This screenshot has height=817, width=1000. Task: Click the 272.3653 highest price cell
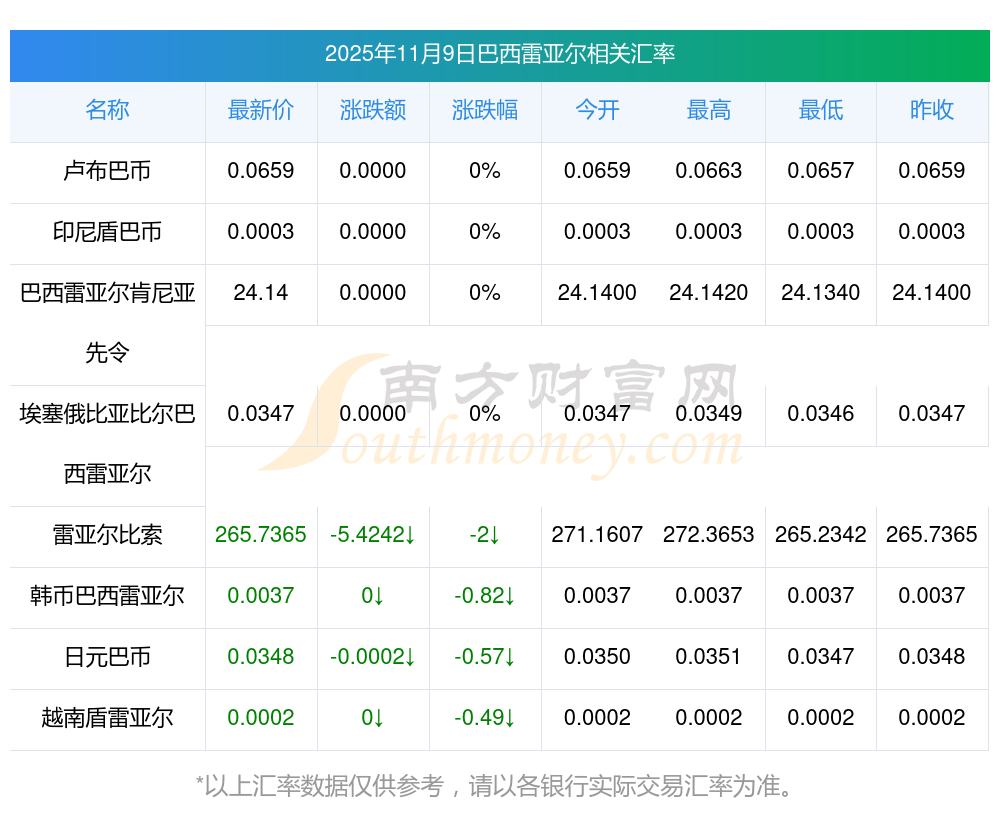[x=709, y=535]
